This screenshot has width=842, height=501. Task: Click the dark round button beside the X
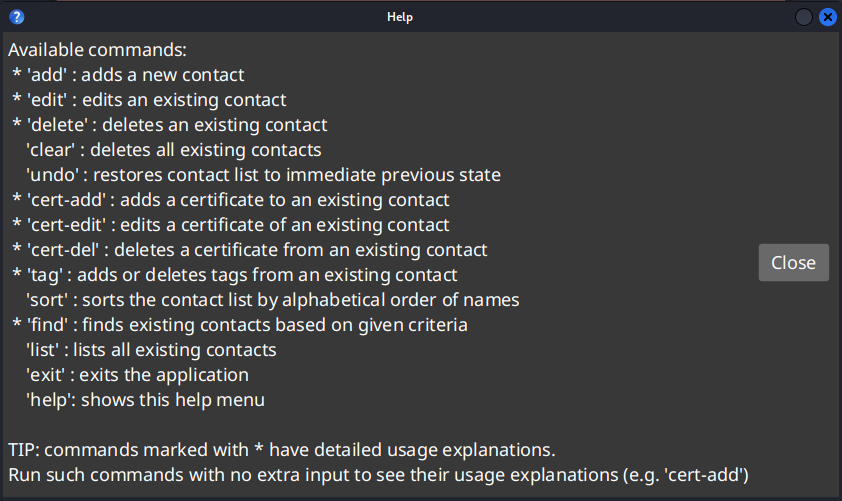[804, 17]
